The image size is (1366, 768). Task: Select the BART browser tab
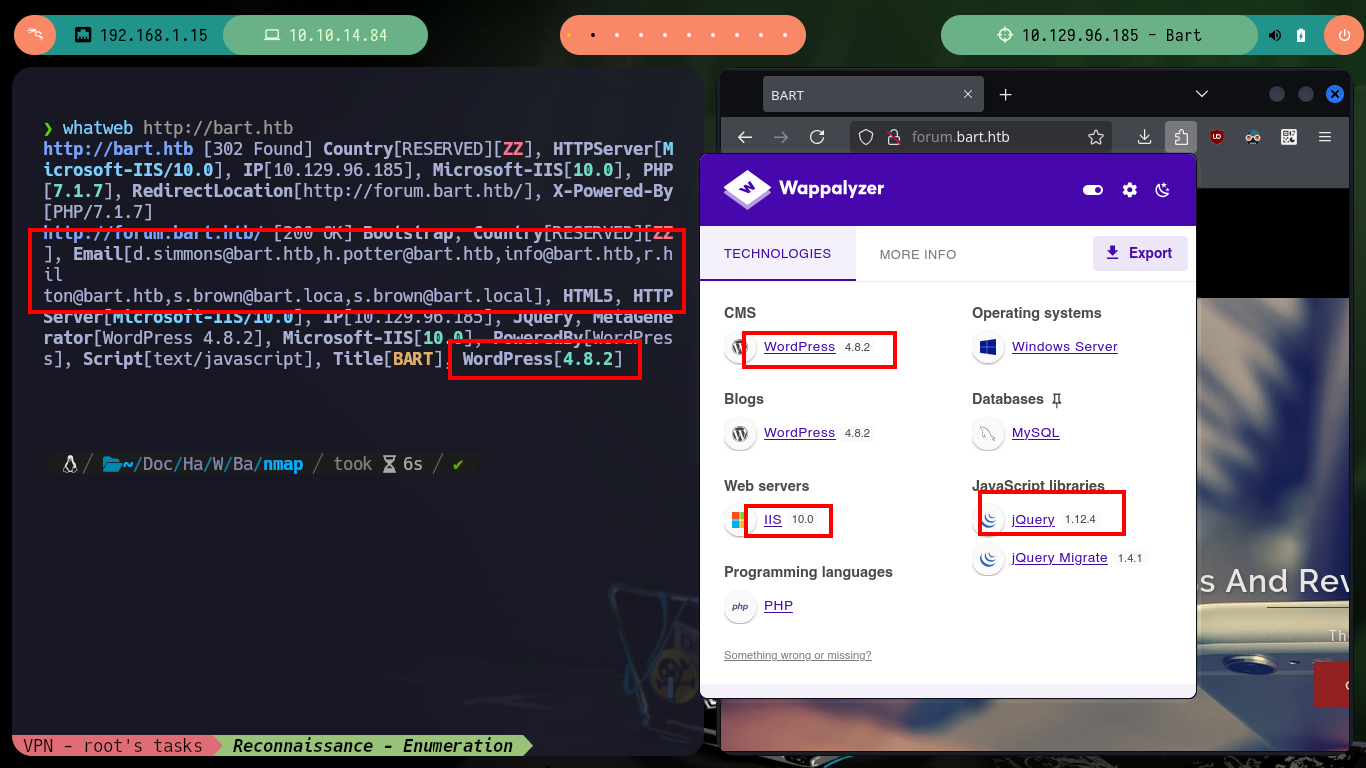(x=873, y=95)
